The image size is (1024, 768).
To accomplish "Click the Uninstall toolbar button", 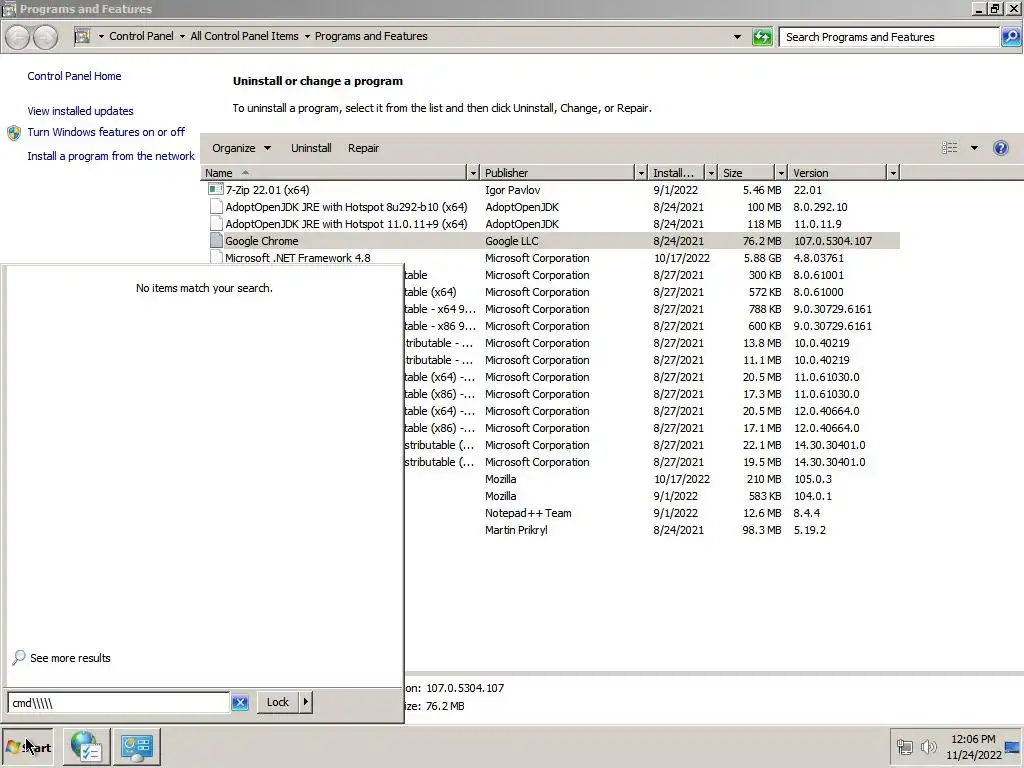I will (311, 148).
